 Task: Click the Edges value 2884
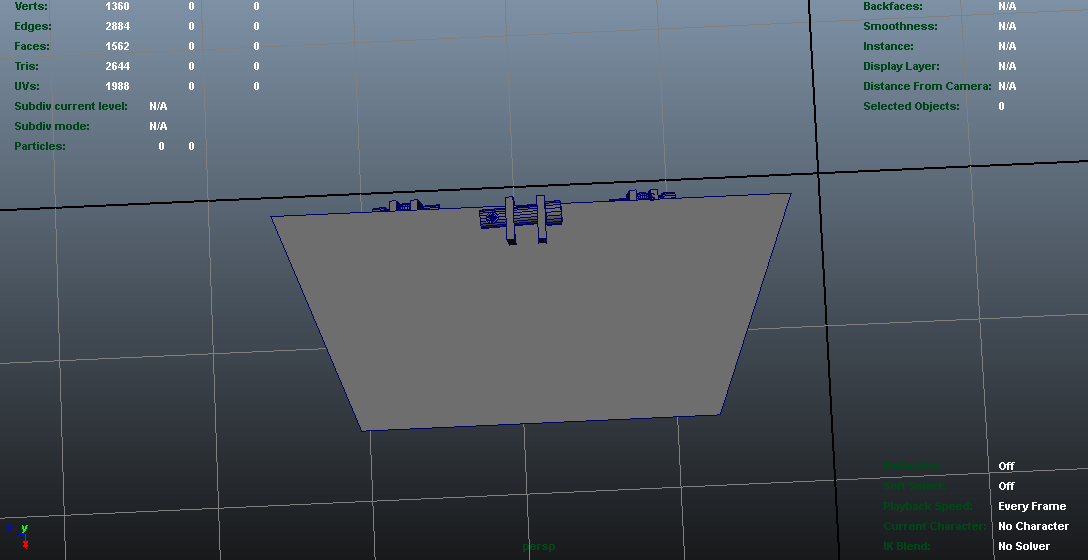point(117,26)
